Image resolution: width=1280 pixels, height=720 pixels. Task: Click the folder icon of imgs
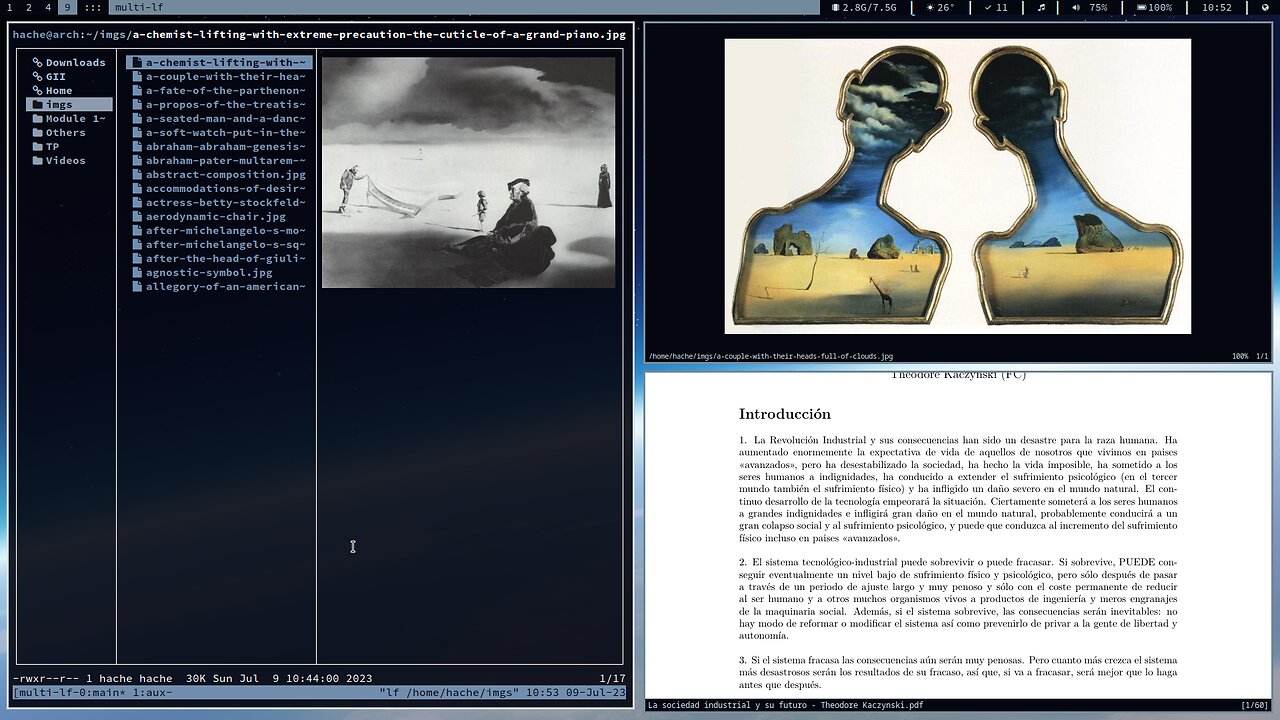point(37,104)
